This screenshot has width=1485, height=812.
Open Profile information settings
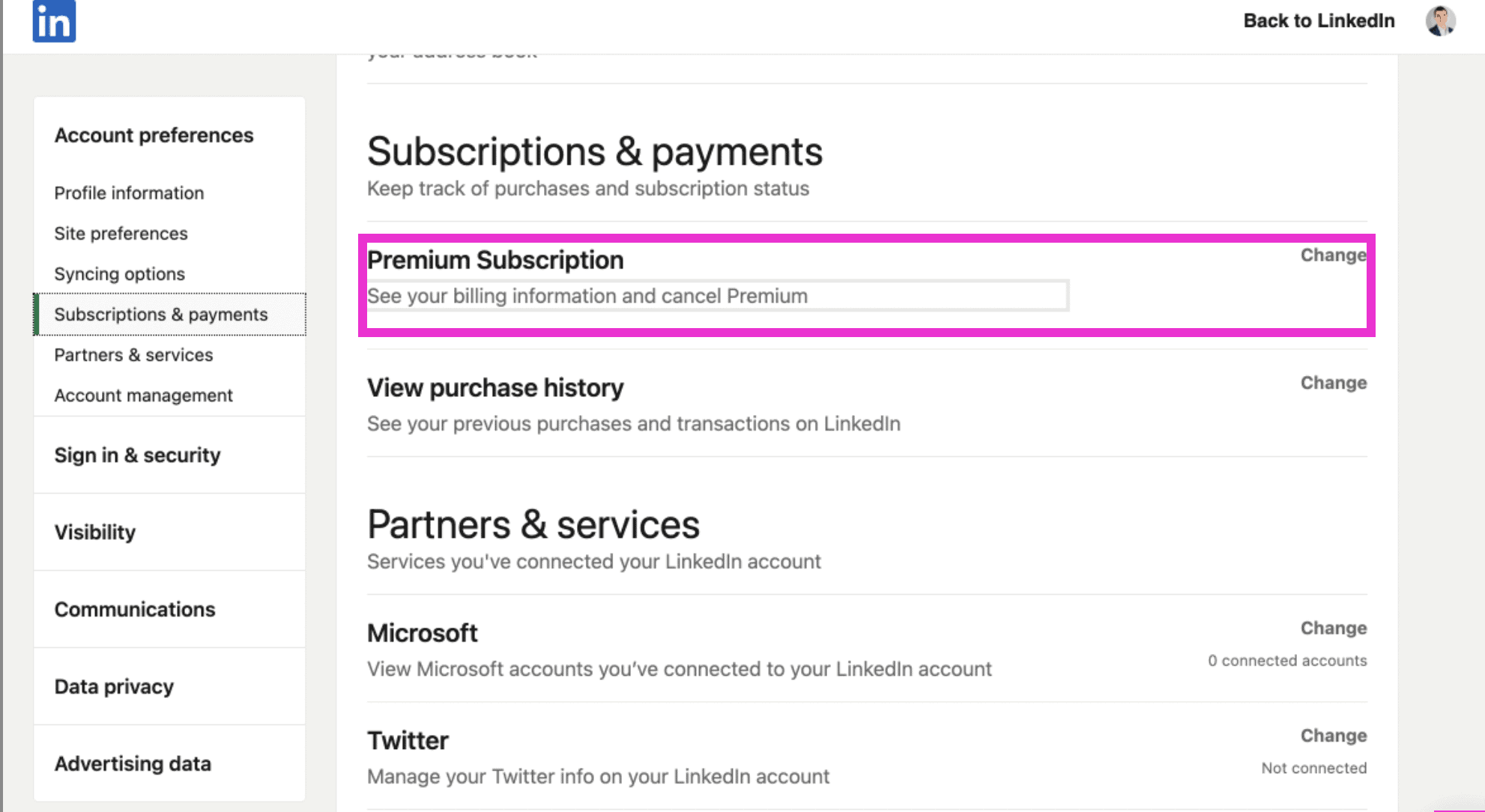129,193
